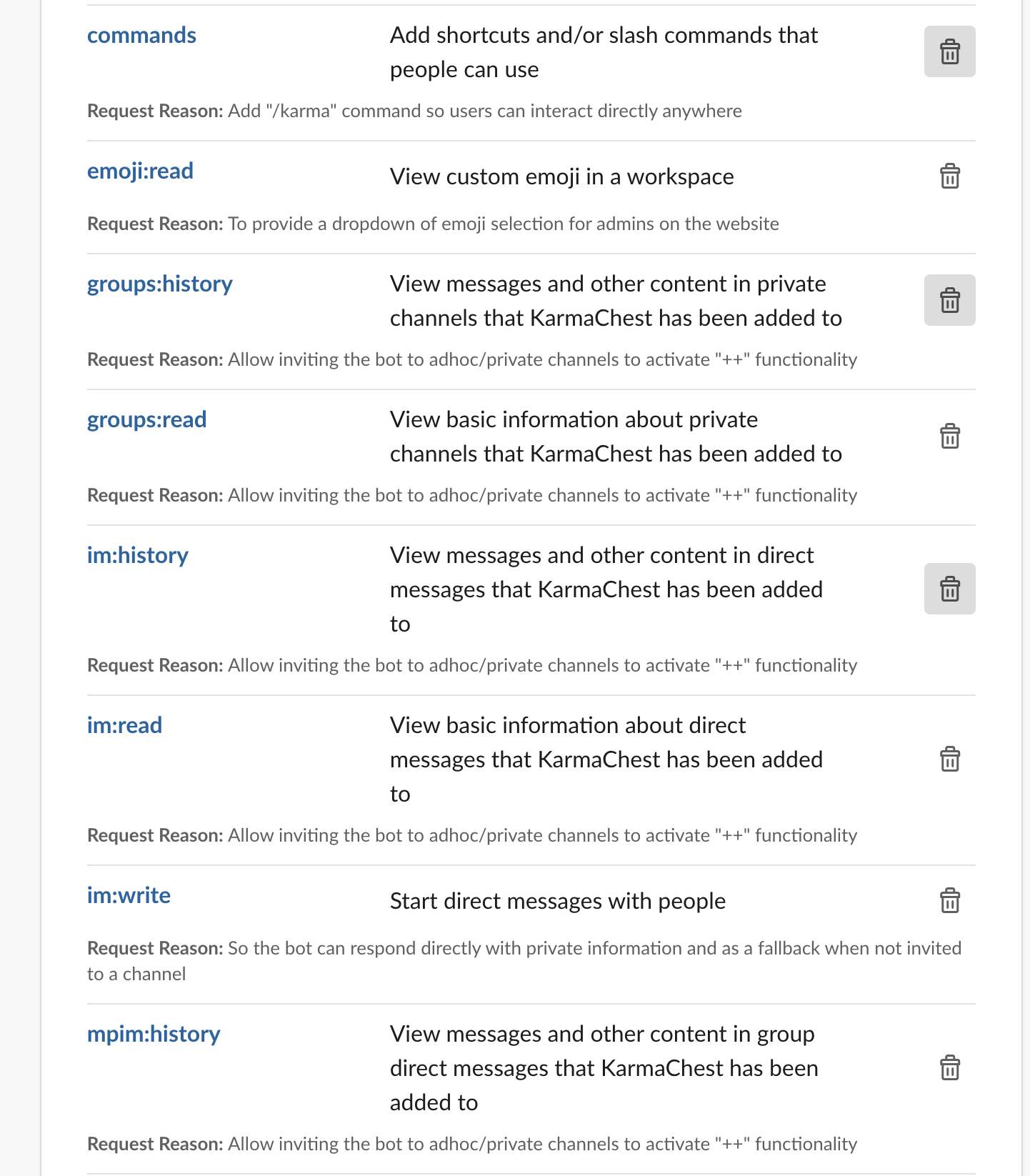The height and width of the screenshot is (1176, 1030).
Task: Open the commands scope link
Action: pos(141,35)
